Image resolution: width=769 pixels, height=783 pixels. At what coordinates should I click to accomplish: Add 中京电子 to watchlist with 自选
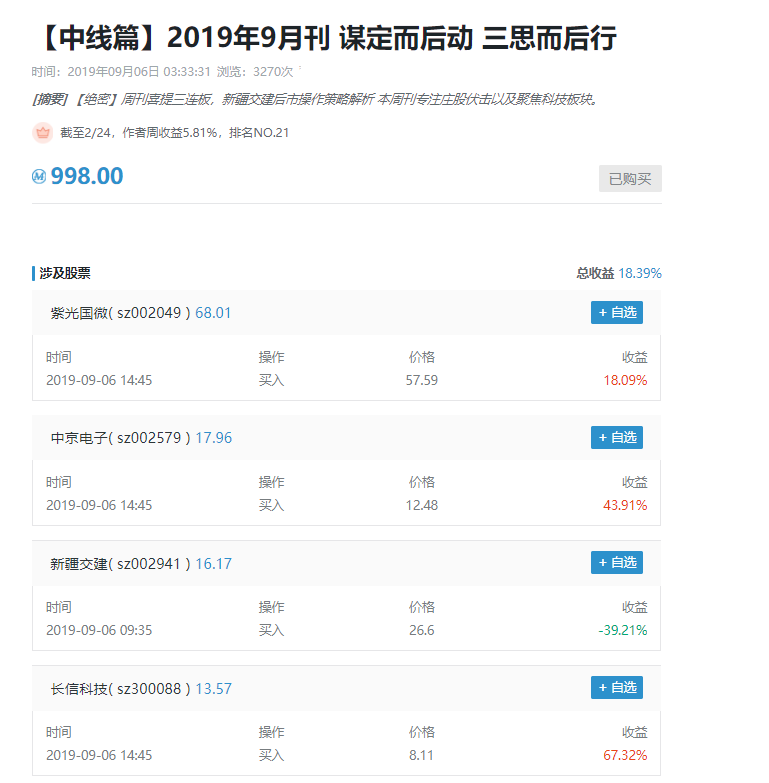pos(617,437)
